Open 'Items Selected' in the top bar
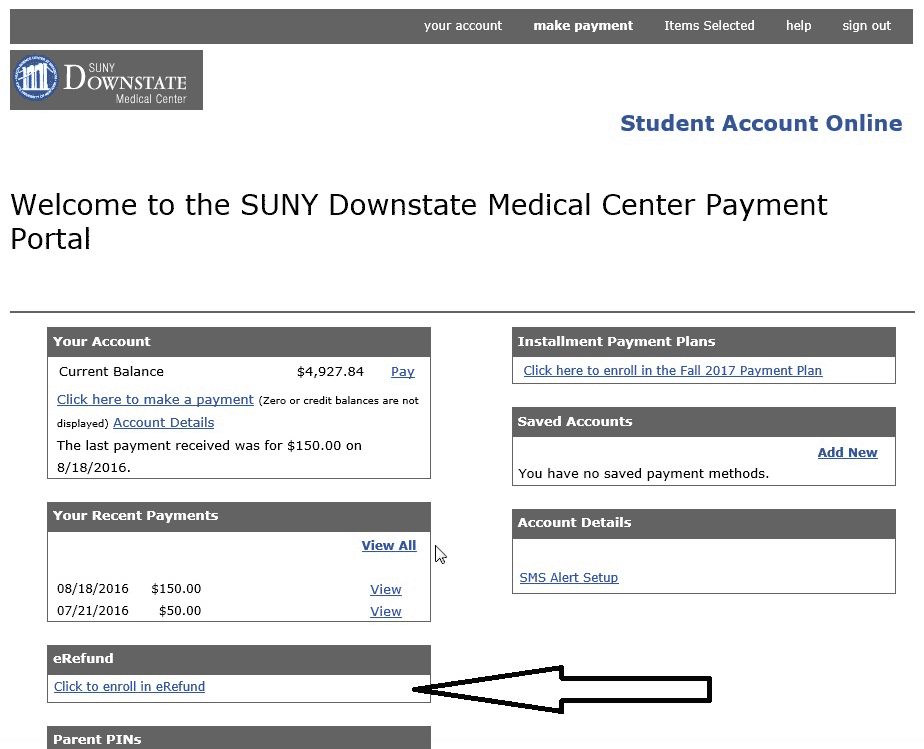The width and height of the screenshot is (924, 749). [x=709, y=26]
